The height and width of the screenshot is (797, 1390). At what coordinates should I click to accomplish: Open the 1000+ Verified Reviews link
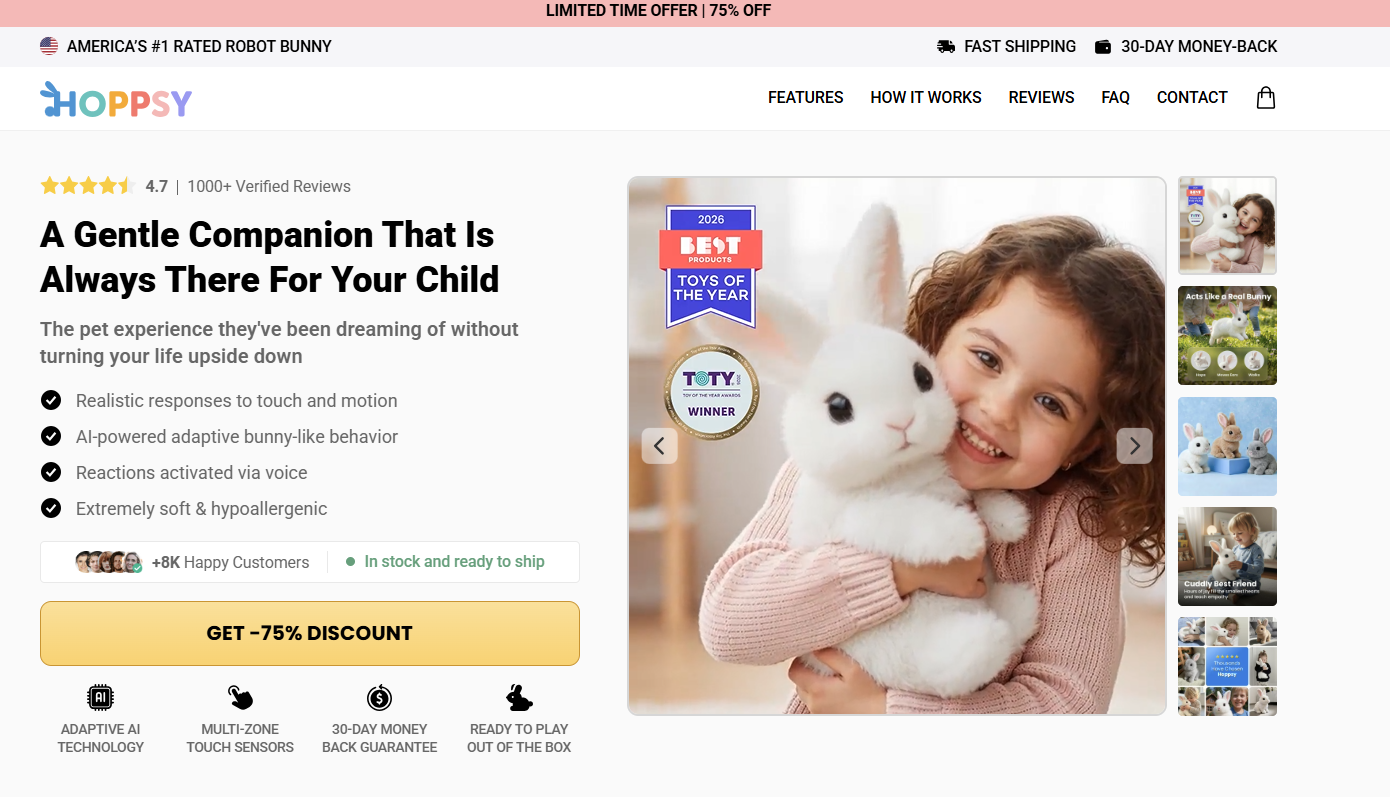coord(269,186)
